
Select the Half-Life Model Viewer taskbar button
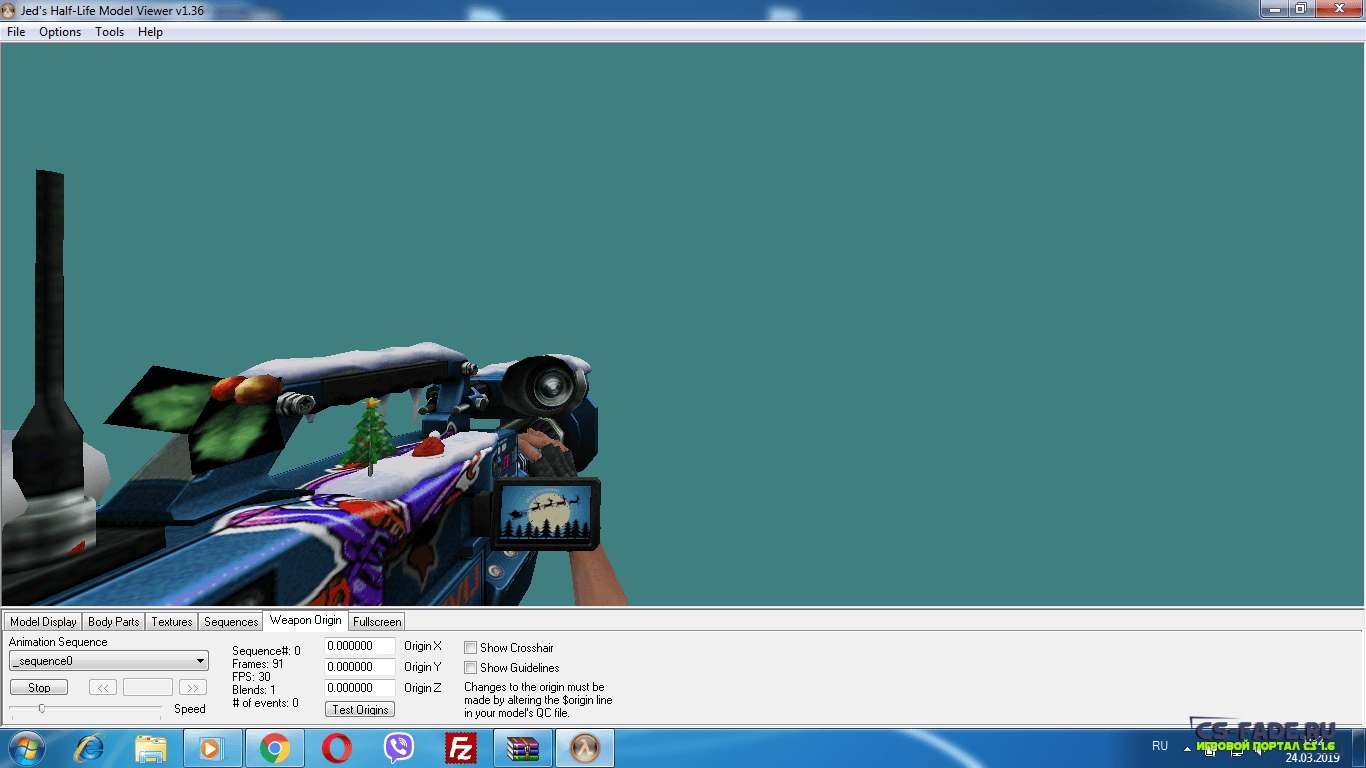tap(585, 748)
